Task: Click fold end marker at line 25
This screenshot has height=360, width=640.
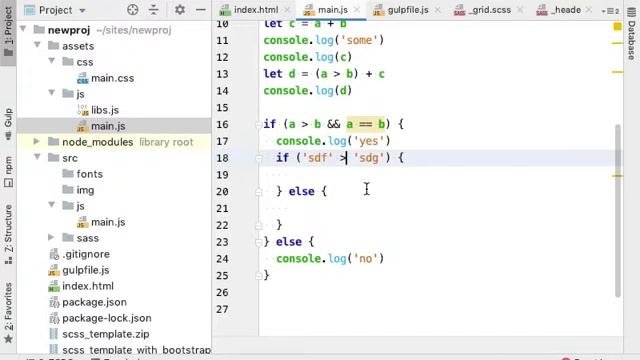Action: pyautogui.click(x=258, y=276)
